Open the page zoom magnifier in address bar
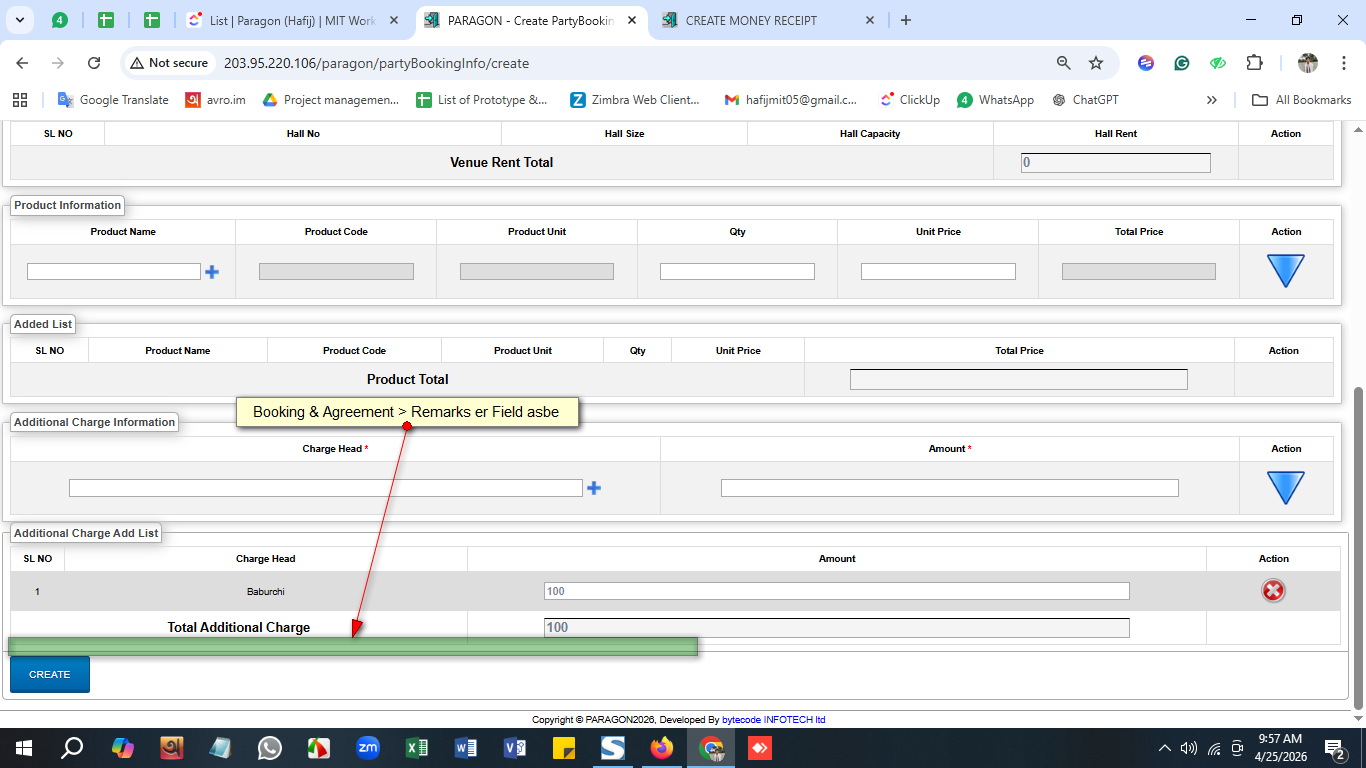 point(1064,63)
